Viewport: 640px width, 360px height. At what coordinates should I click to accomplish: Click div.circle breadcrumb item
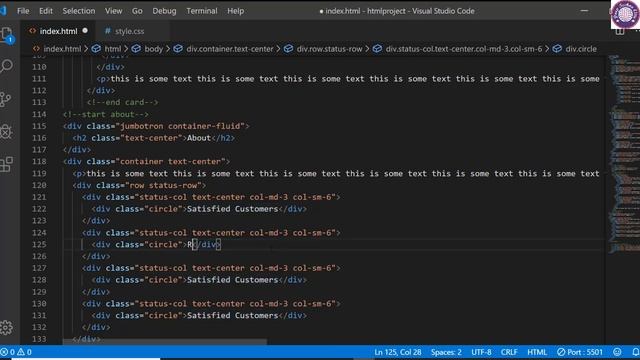point(581,49)
